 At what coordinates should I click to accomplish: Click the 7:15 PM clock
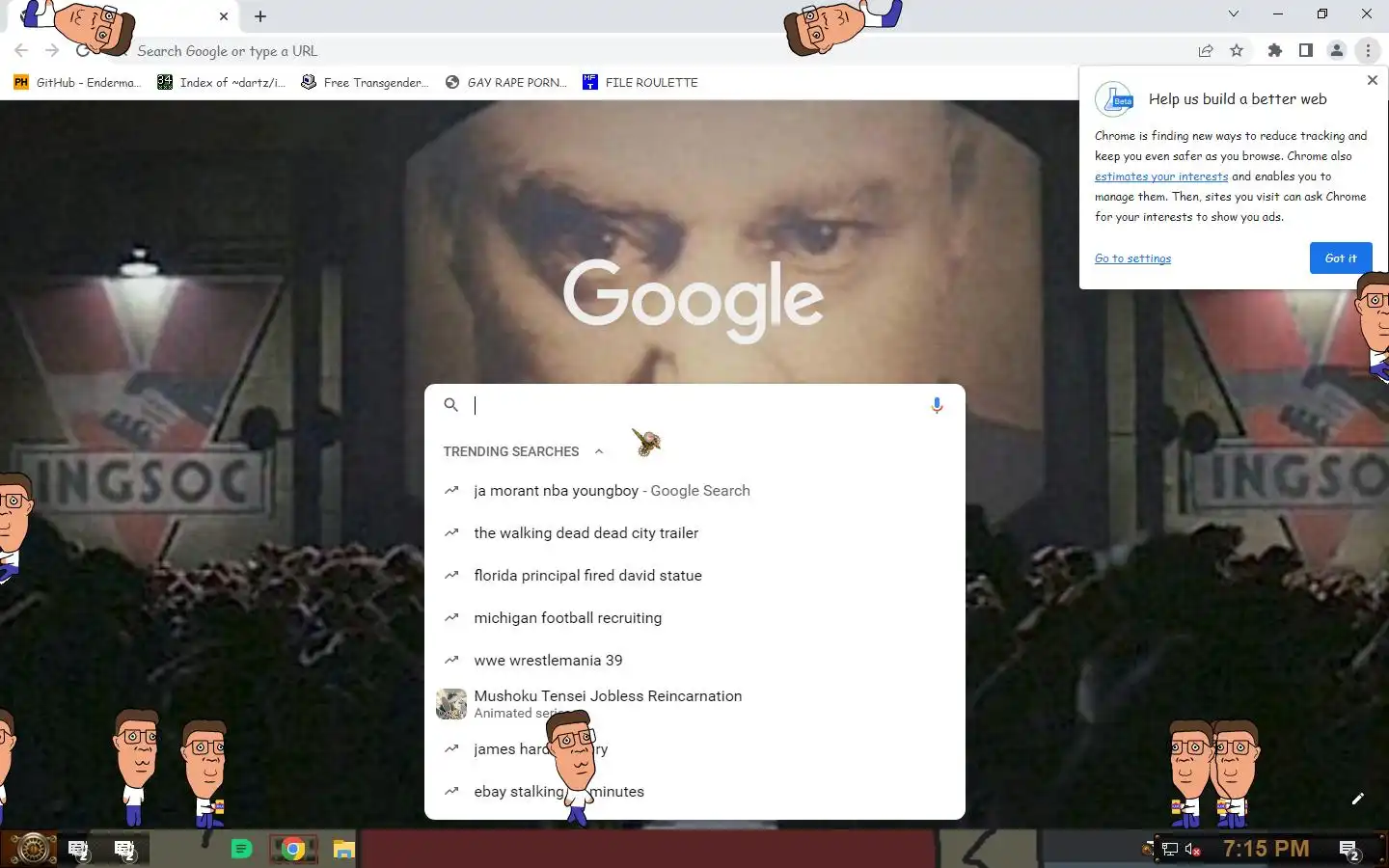tap(1266, 849)
